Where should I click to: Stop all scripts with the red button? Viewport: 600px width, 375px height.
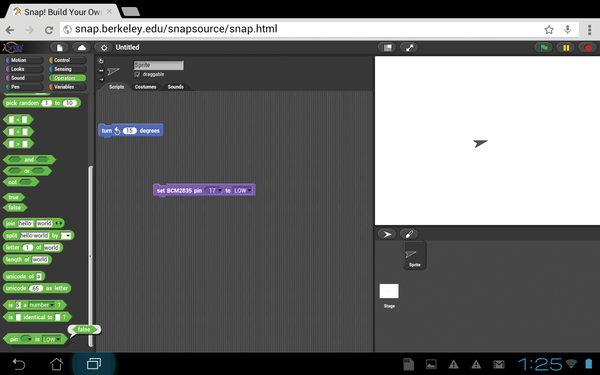pyautogui.click(x=588, y=47)
